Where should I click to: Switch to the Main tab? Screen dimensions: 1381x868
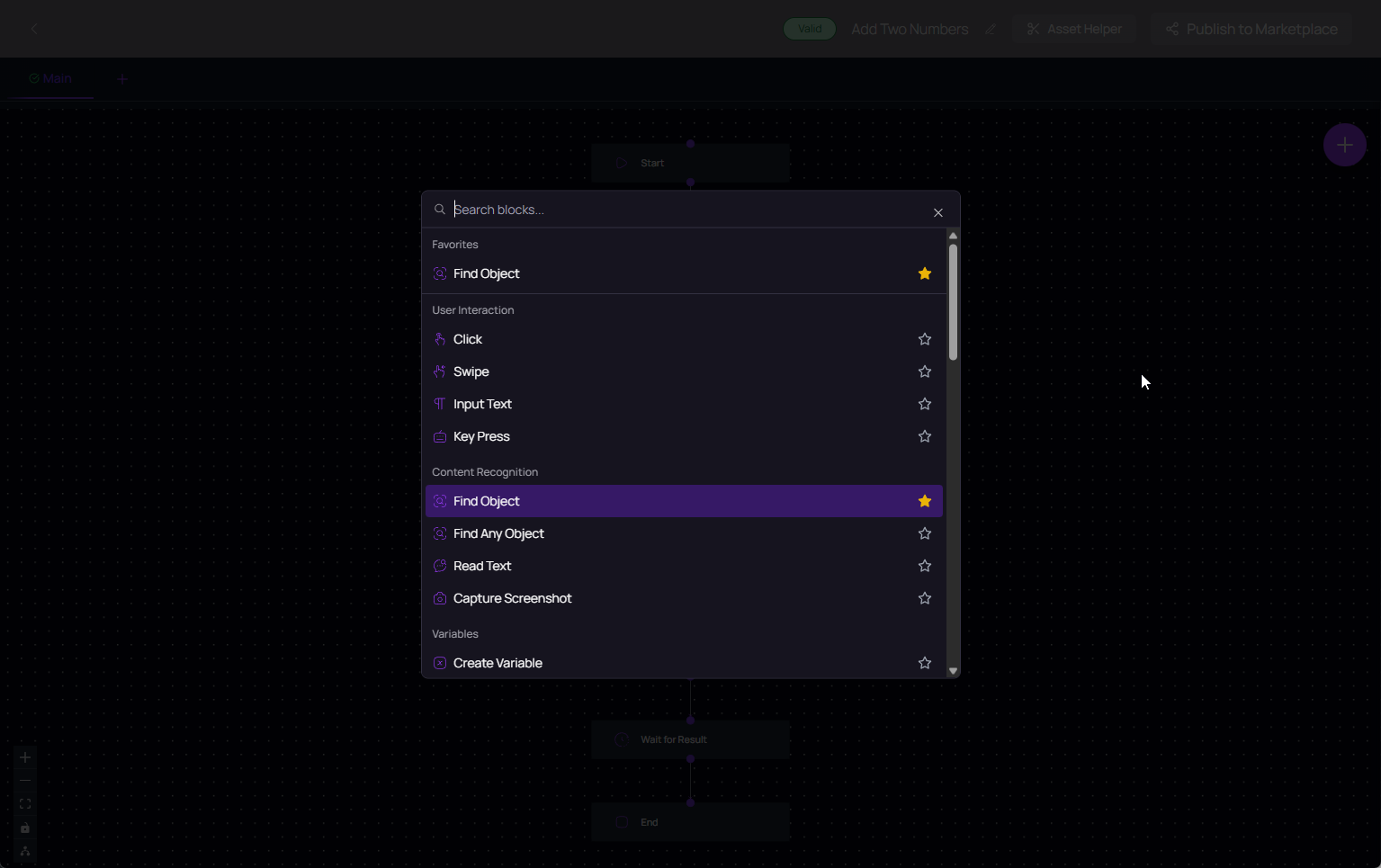point(50,78)
